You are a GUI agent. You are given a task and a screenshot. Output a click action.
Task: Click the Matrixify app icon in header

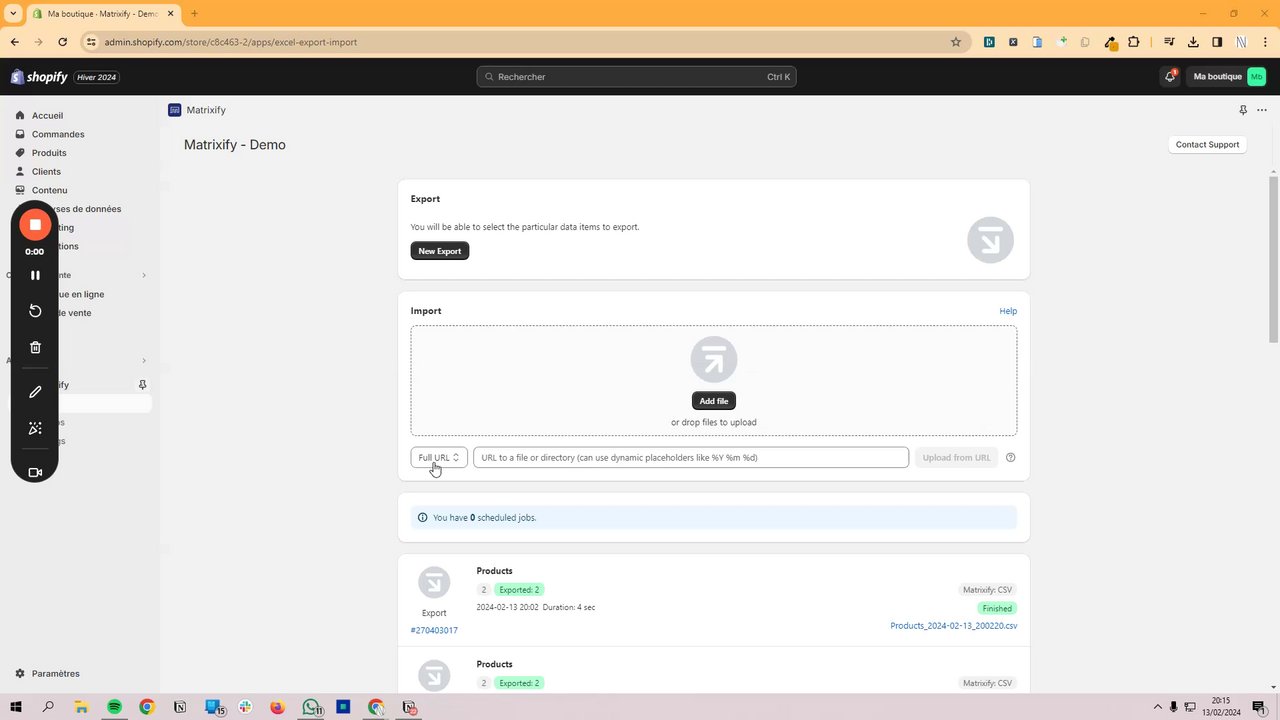click(x=175, y=110)
